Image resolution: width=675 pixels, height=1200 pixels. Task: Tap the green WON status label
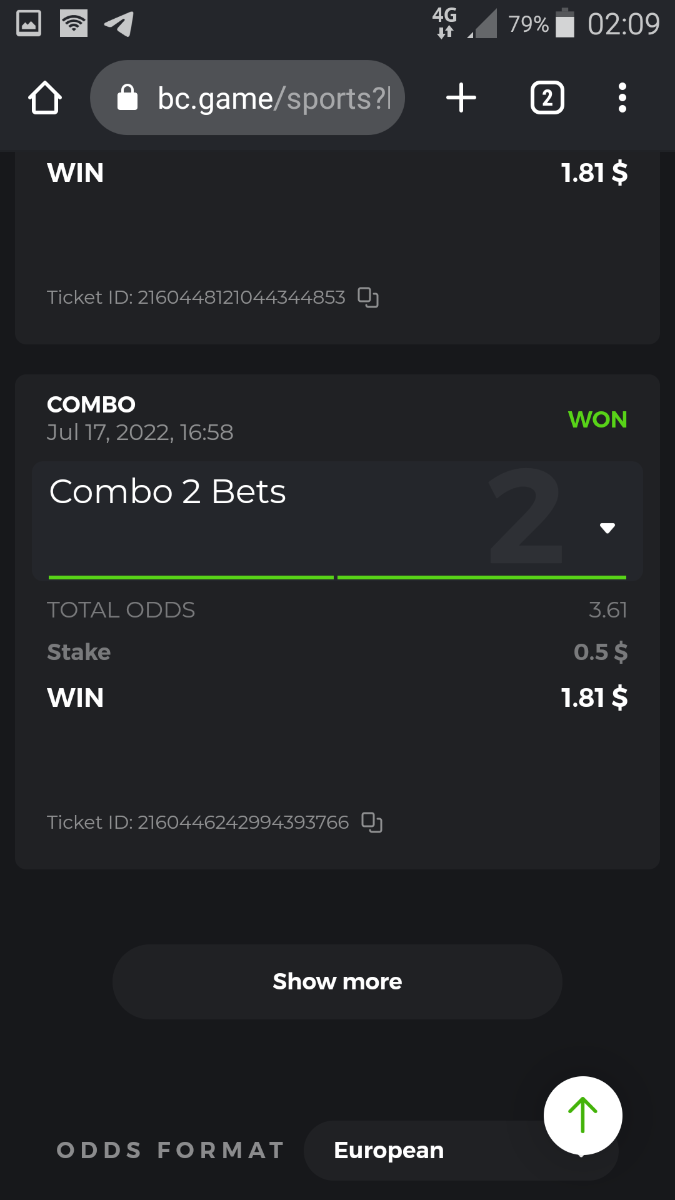click(x=597, y=420)
